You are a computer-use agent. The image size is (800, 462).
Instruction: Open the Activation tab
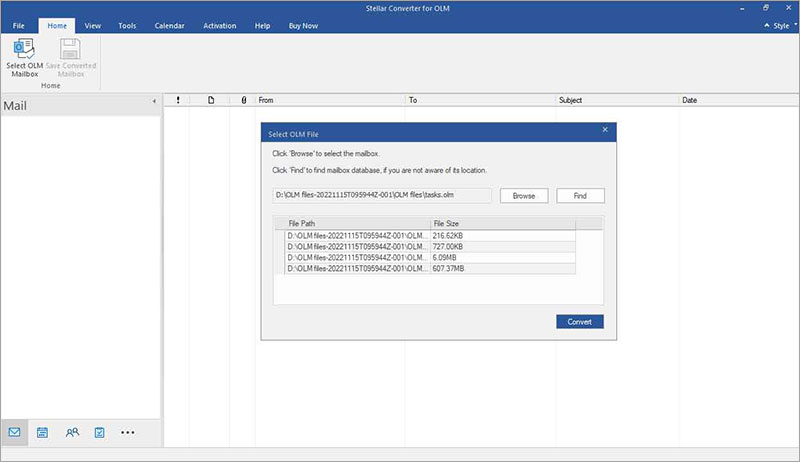[219, 25]
